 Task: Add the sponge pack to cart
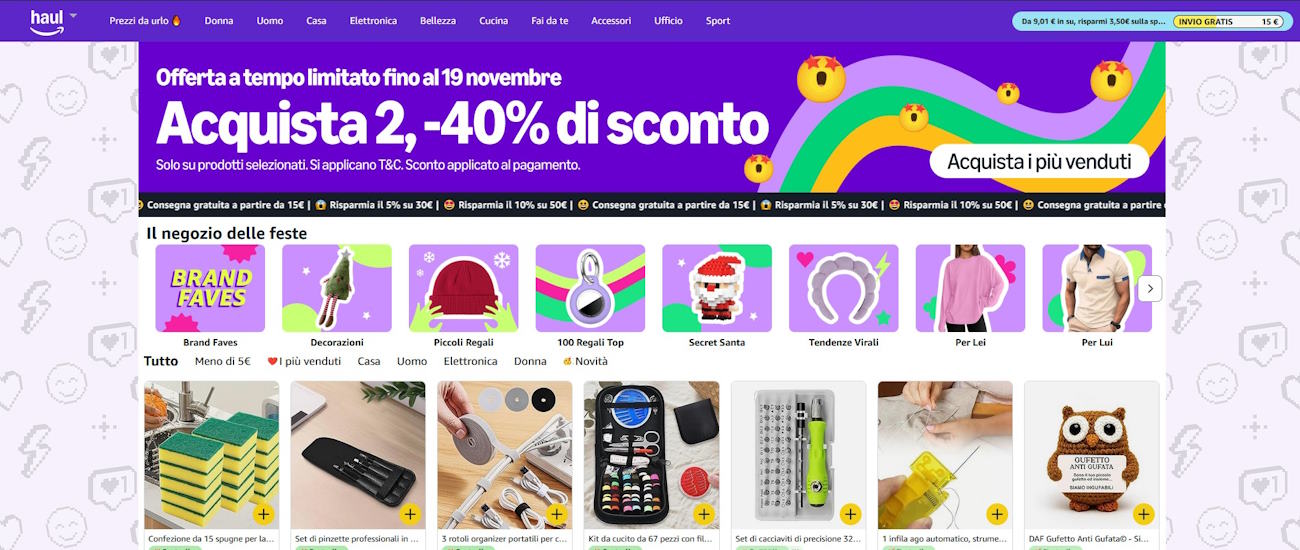coord(263,515)
